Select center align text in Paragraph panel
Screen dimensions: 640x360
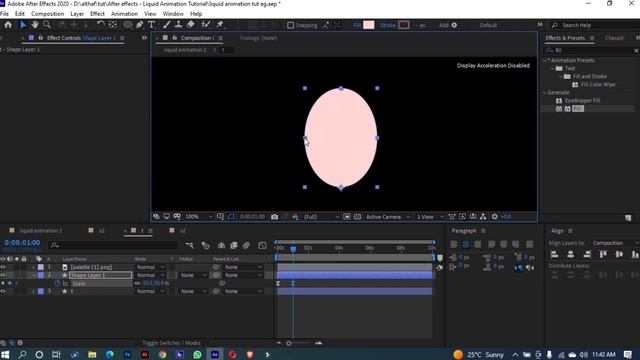pyautogui.click(x=466, y=244)
